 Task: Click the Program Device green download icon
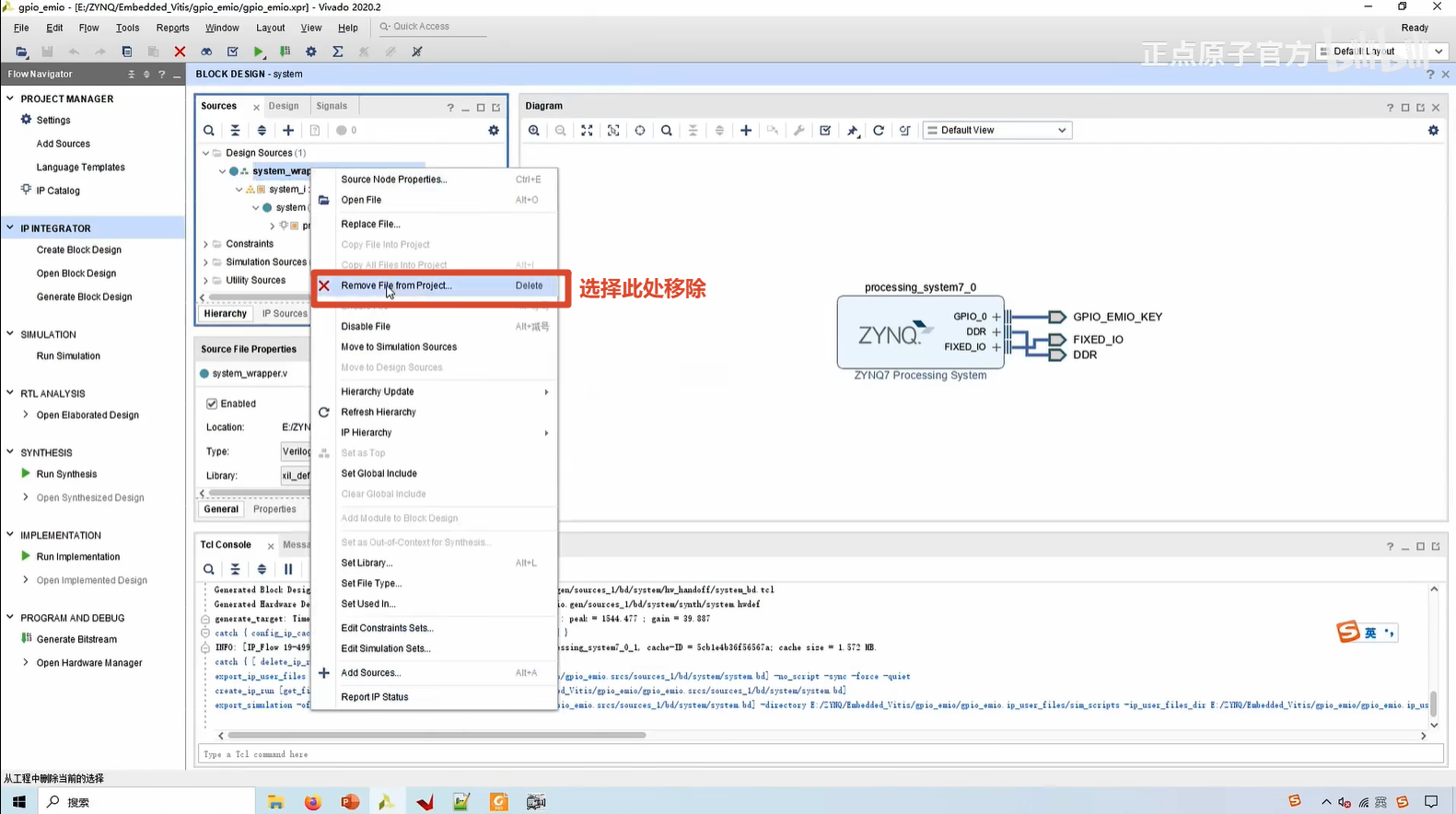(x=285, y=52)
